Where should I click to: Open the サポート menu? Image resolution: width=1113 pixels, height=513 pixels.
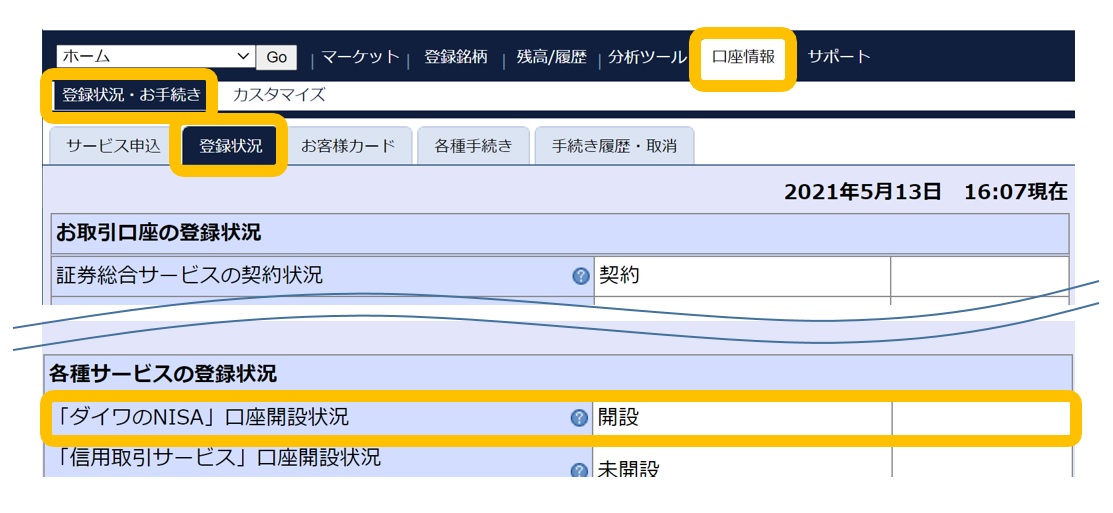(839, 57)
